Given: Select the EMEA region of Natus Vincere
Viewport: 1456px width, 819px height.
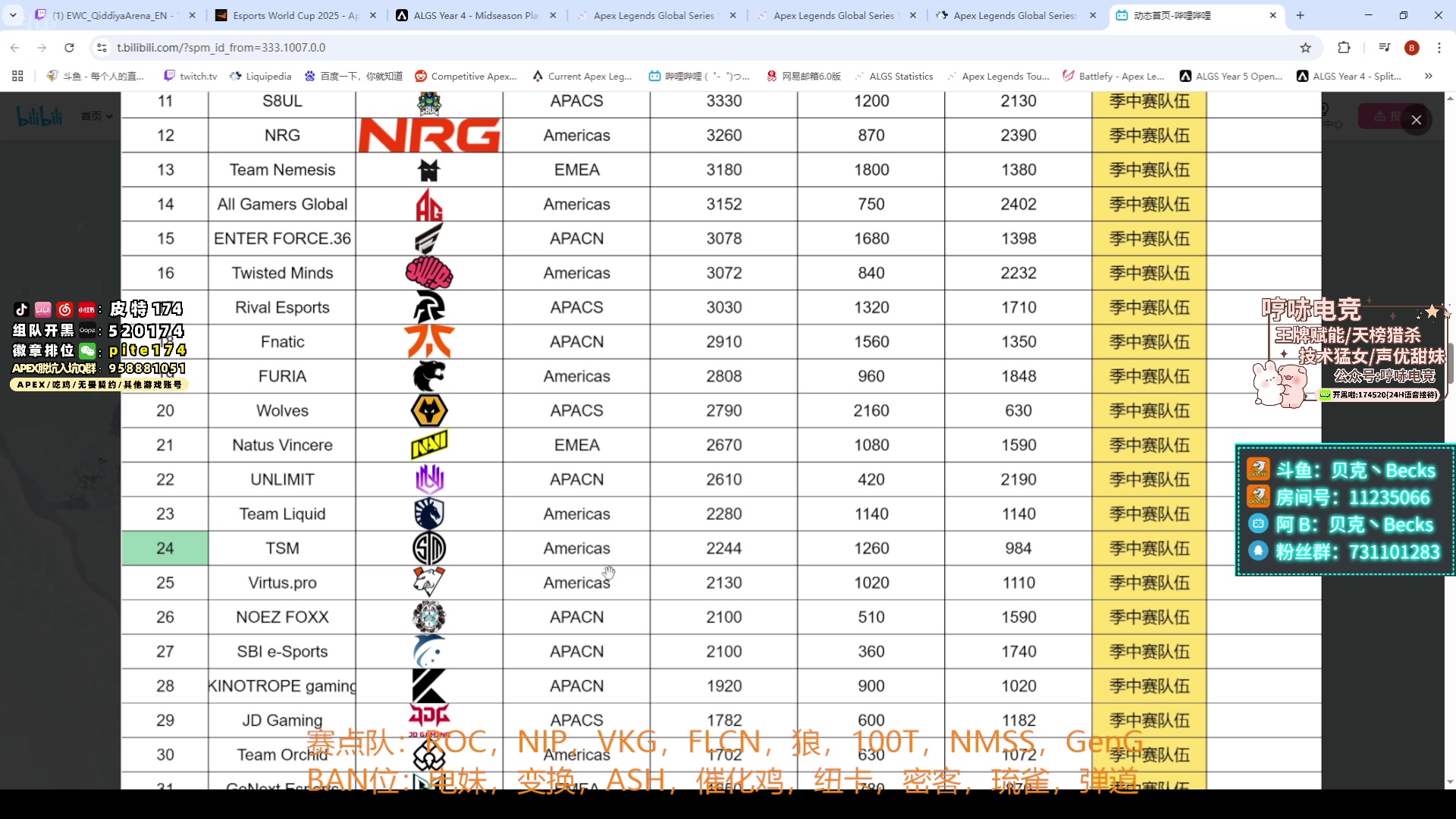Looking at the screenshot, I should (577, 445).
